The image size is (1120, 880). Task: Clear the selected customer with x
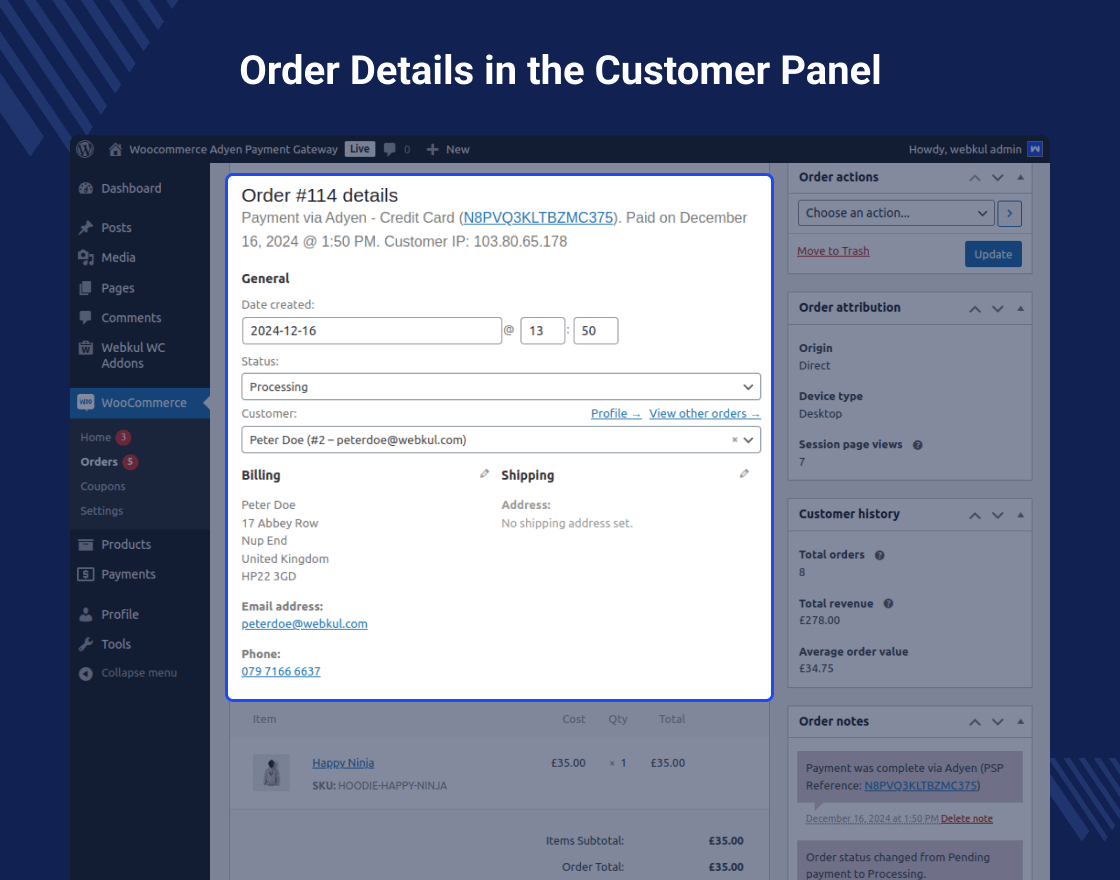pos(734,440)
